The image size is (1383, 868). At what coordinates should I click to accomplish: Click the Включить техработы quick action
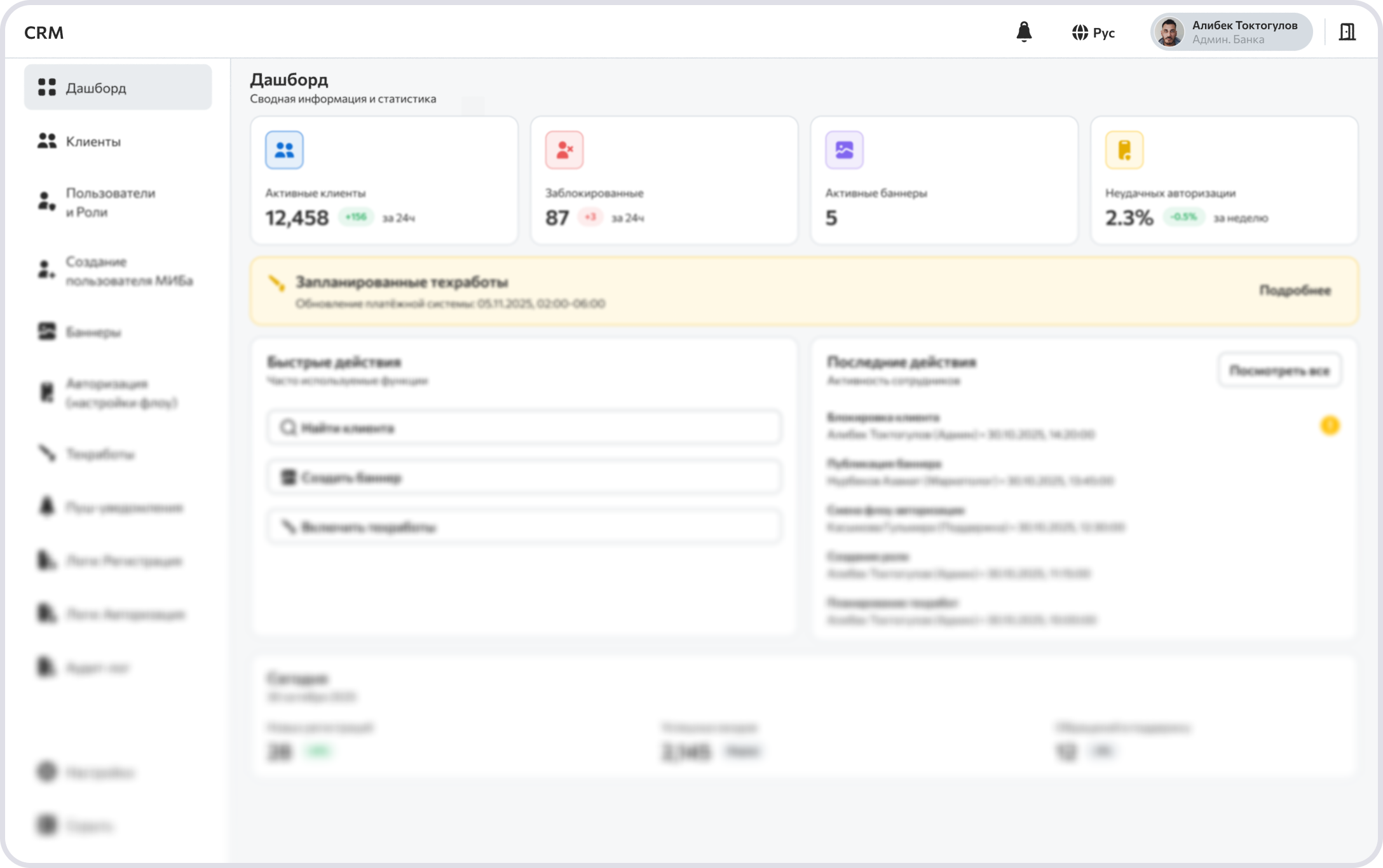coord(524,526)
